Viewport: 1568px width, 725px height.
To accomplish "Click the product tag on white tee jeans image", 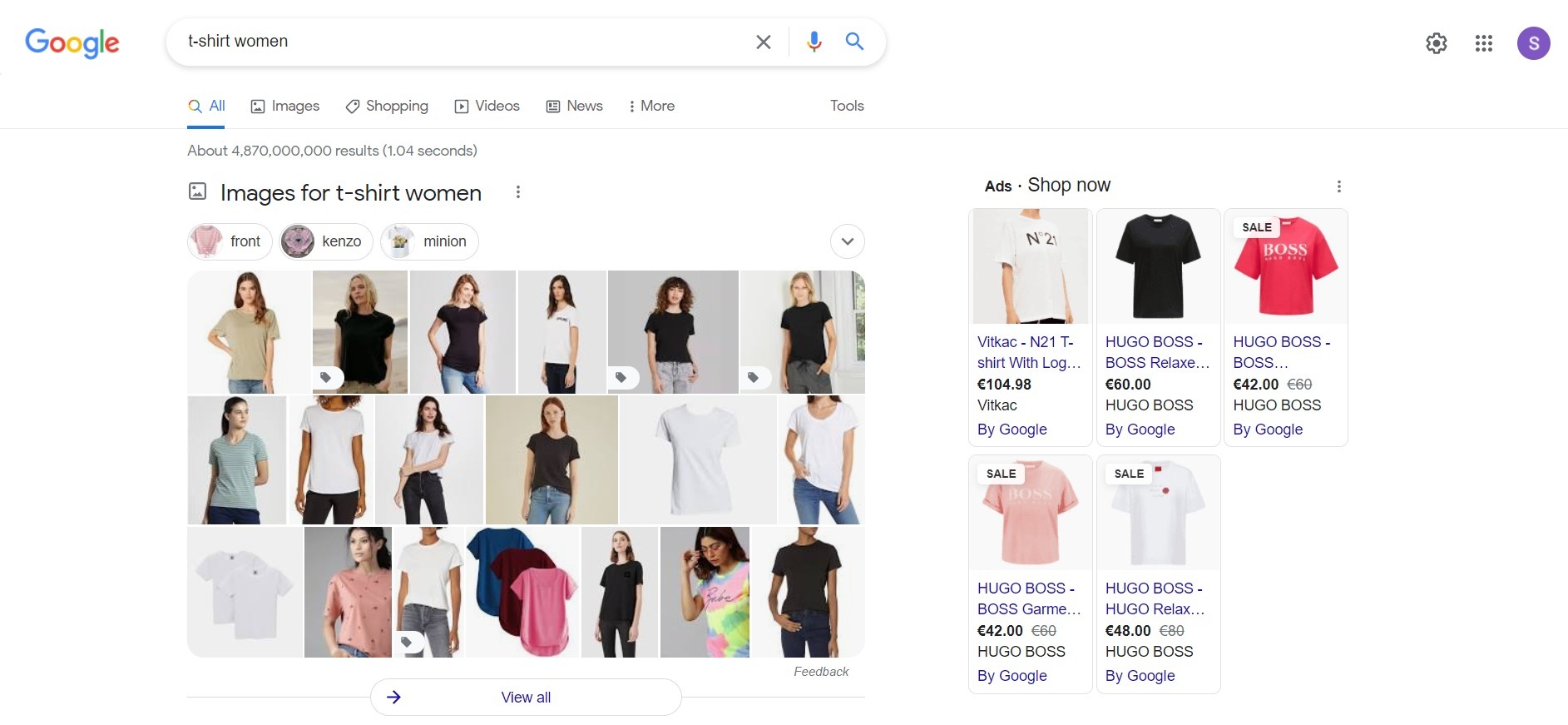I will tap(408, 642).
